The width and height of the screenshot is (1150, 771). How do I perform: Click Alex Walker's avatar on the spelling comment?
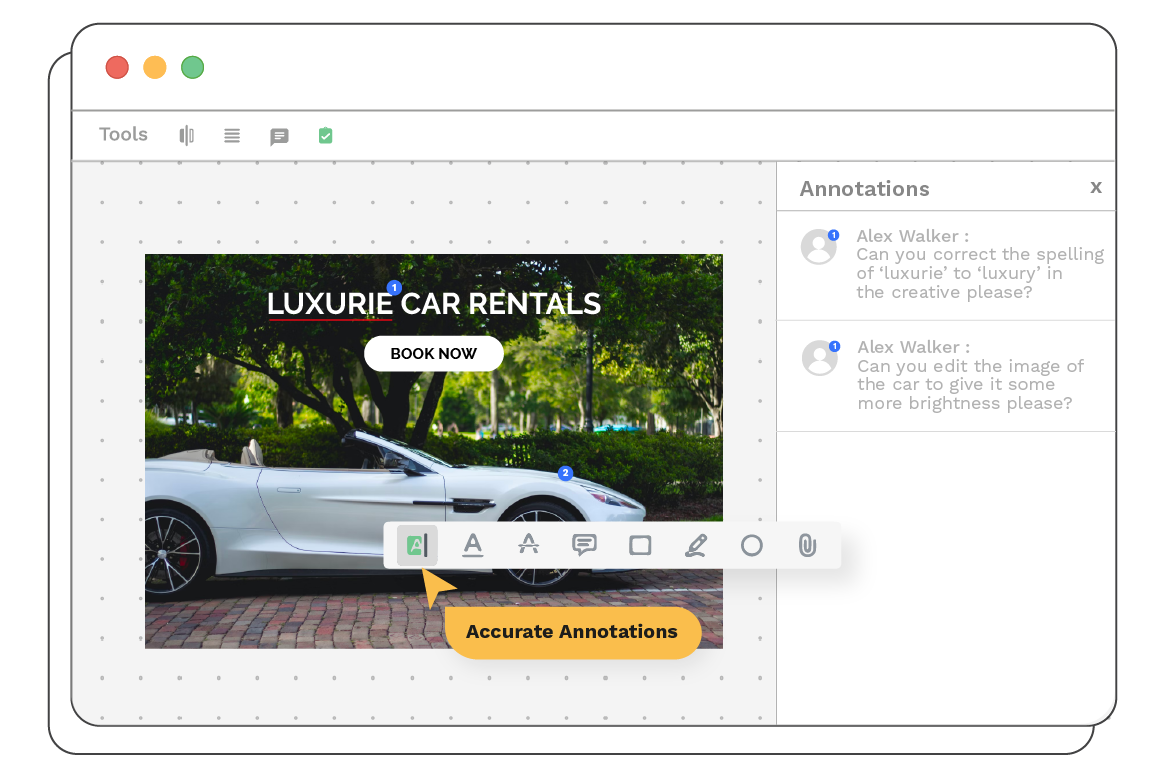click(819, 247)
